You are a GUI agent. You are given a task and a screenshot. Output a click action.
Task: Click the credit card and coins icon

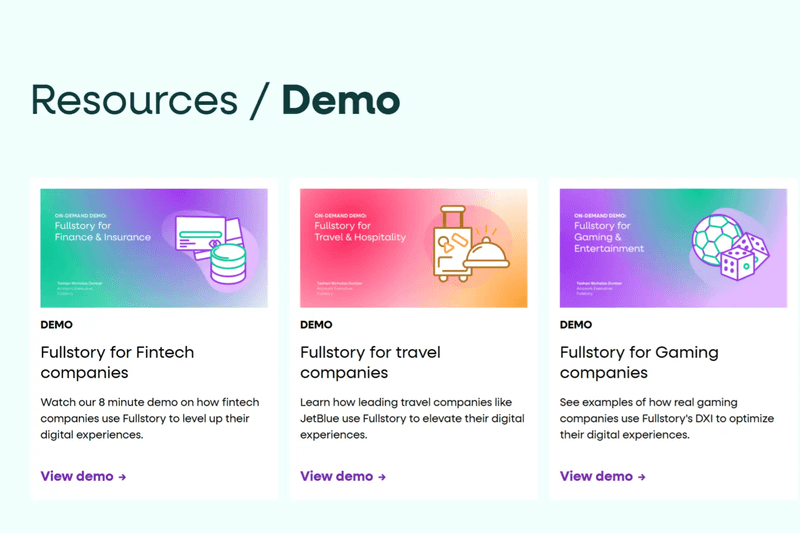pos(211,249)
